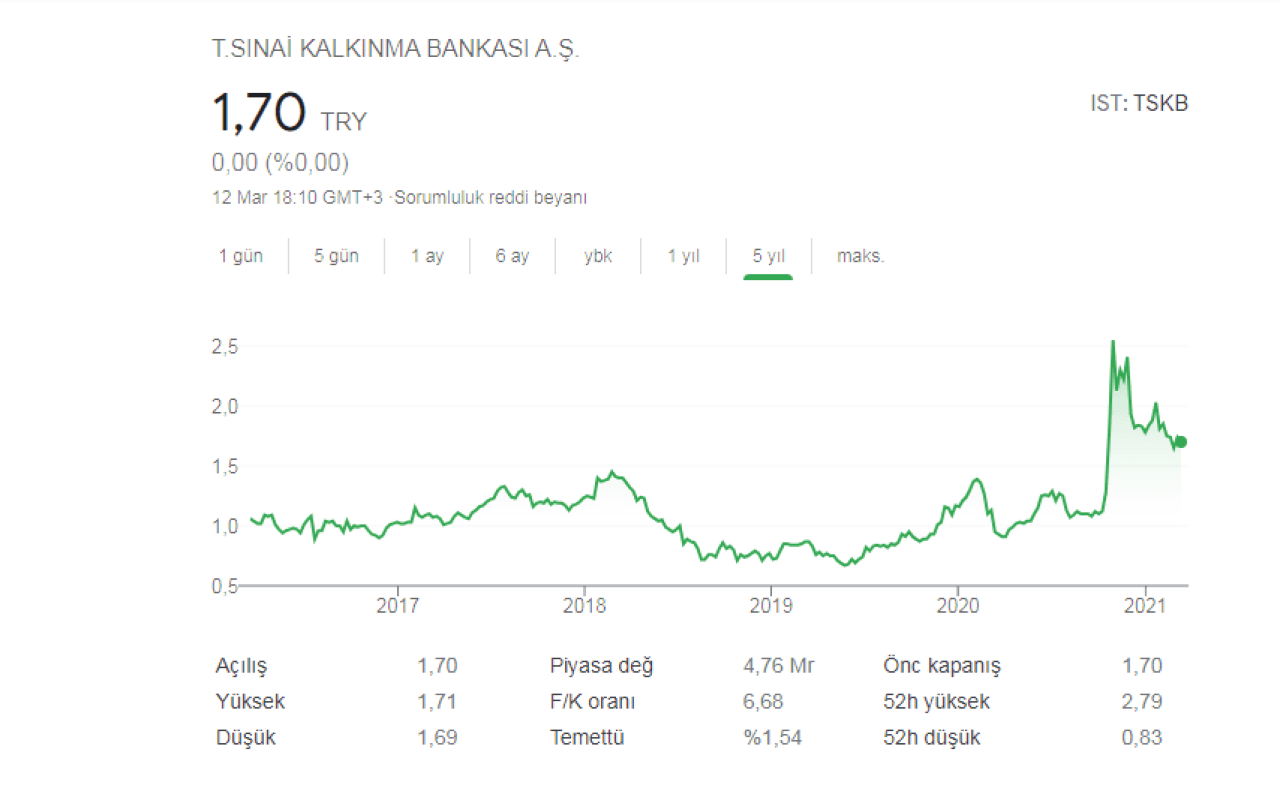
Task: Click the '52h düşük' label
Action: coord(931,738)
